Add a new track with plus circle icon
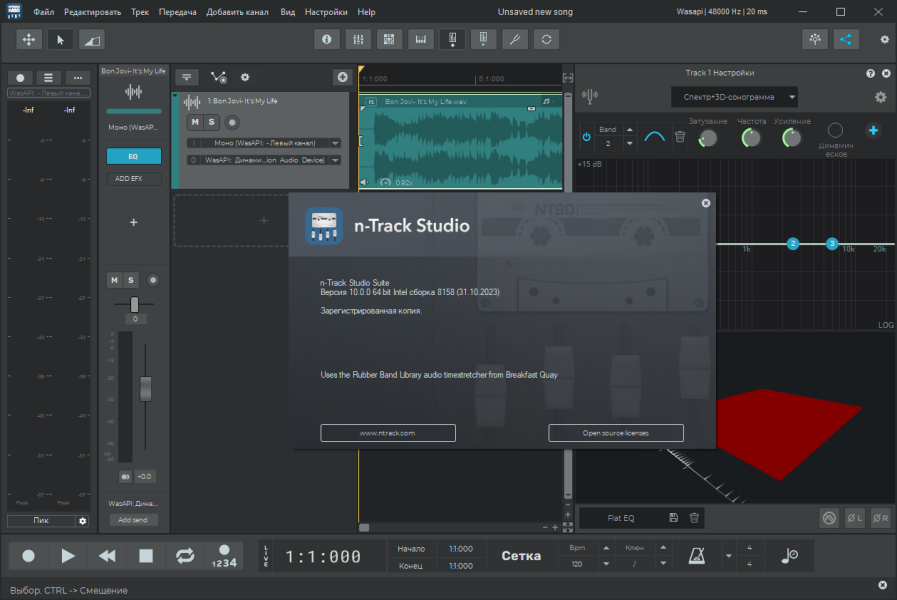897x600 pixels. pyautogui.click(x=342, y=77)
